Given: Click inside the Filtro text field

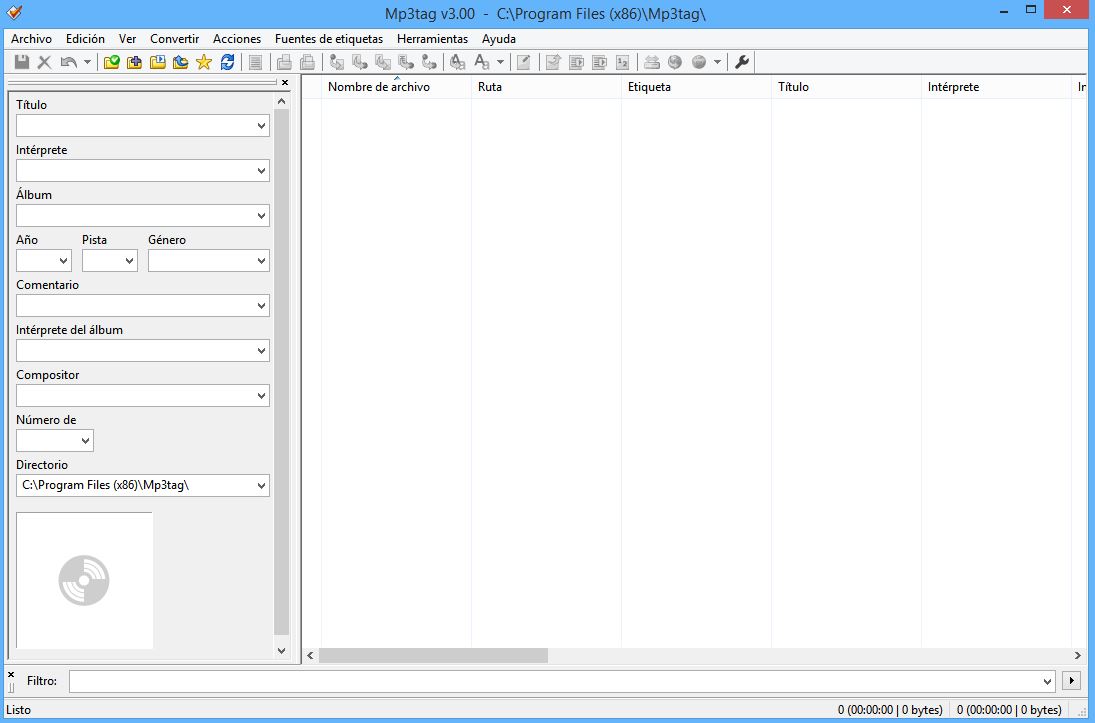Looking at the screenshot, I should pos(555,681).
